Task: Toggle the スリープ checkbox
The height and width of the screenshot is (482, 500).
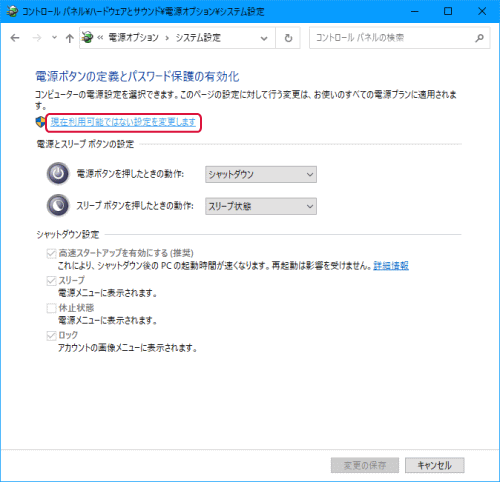Action: click(x=51, y=281)
